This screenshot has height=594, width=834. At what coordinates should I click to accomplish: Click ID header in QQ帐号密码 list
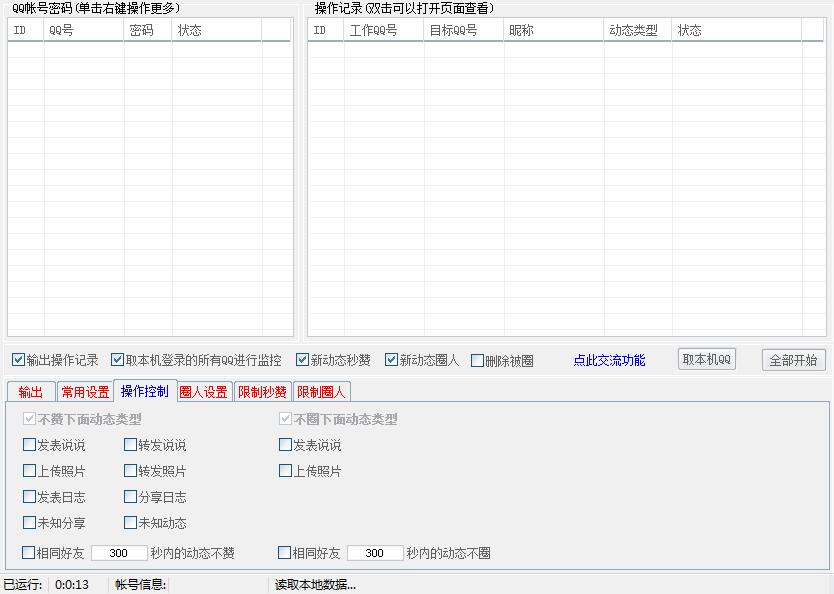pos(26,30)
